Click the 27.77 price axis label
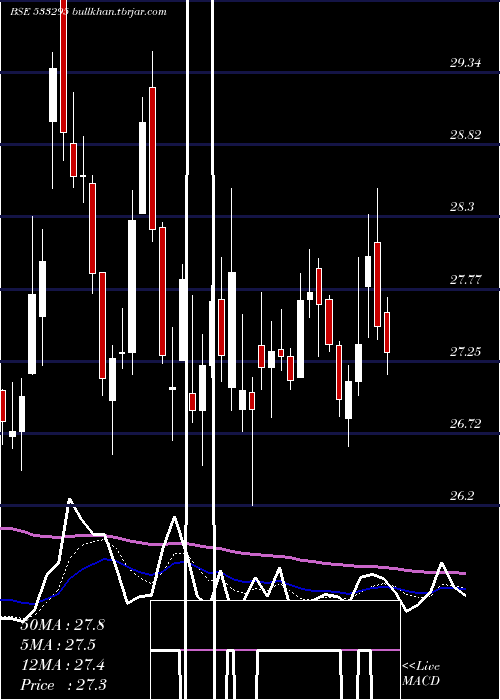500x700 pixels. click(x=465, y=280)
